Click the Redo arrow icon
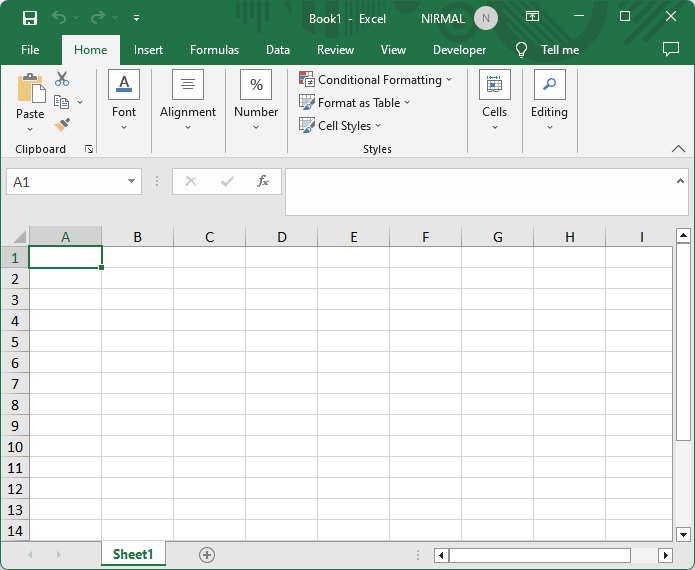This screenshot has width=695, height=570. (98, 18)
